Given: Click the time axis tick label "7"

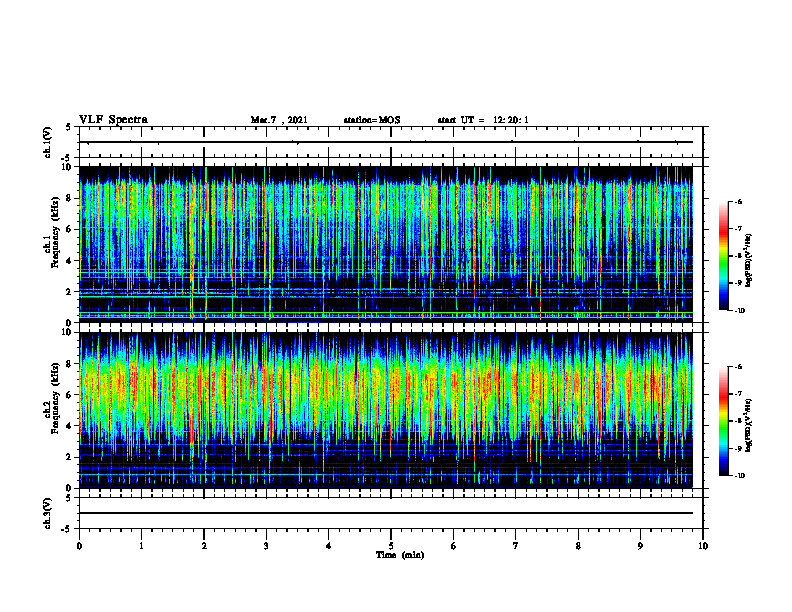Looking at the screenshot, I should pyautogui.click(x=516, y=546).
